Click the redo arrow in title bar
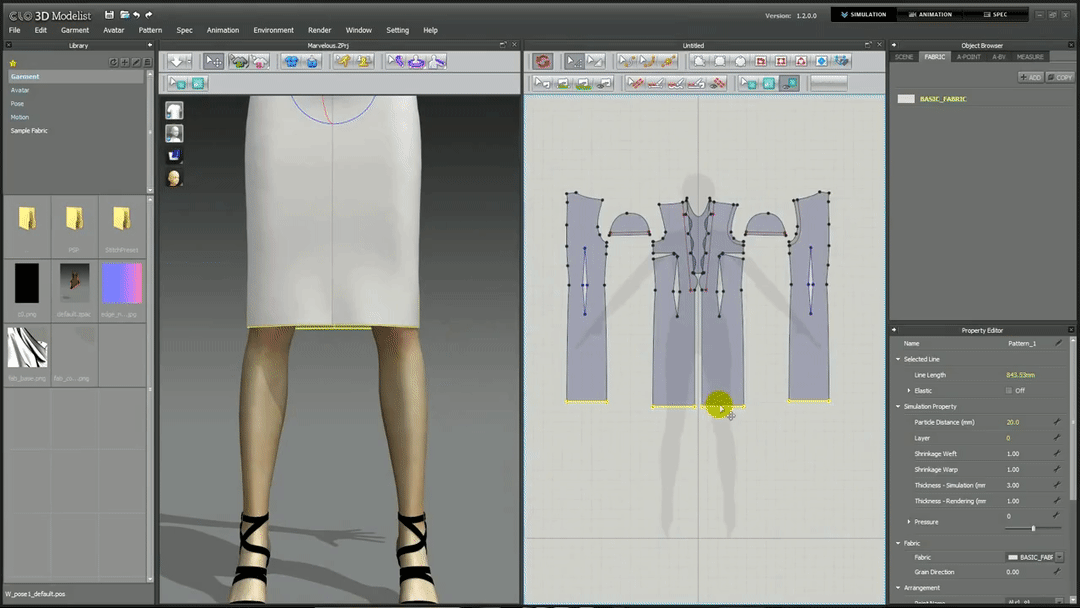Viewport: 1080px width, 608px height. pyautogui.click(x=149, y=14)
